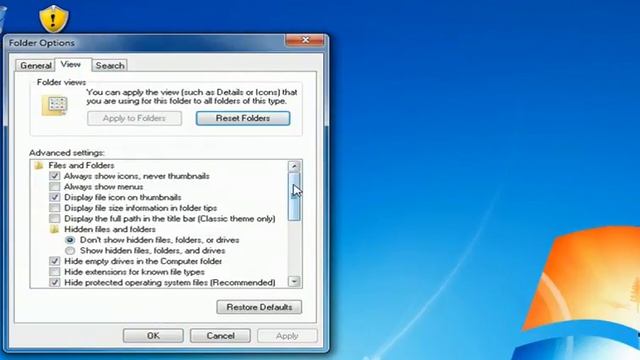Click the Hidden files and folders icon

(x=54, y=229)
